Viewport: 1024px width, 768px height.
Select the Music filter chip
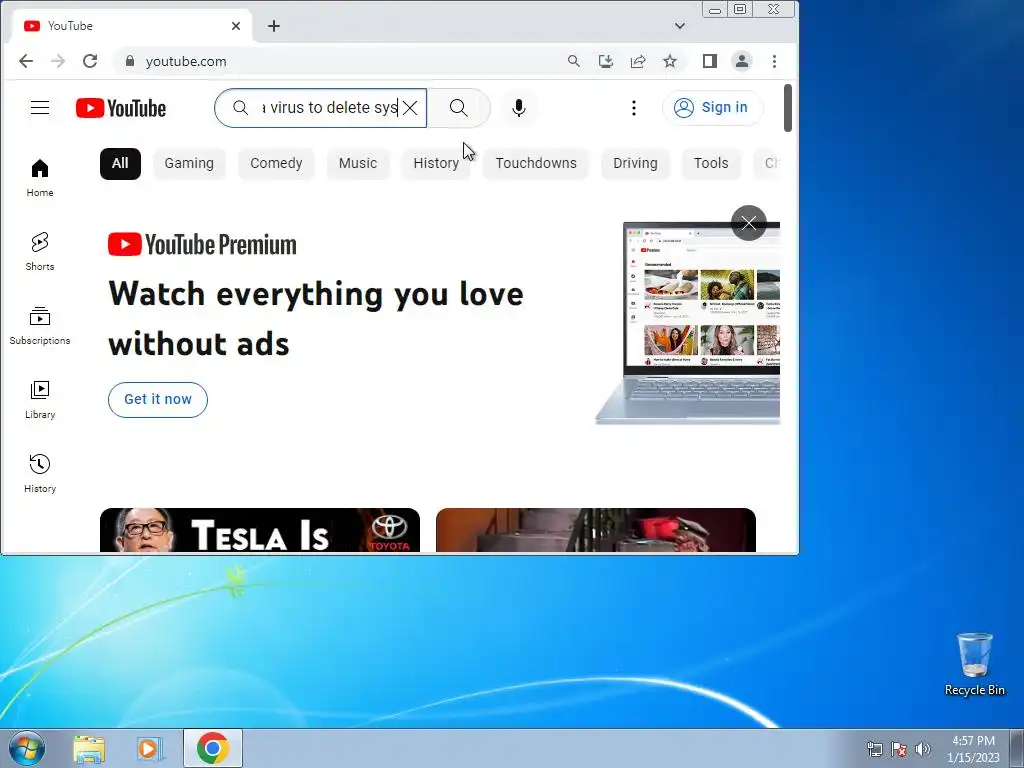(358, 163)
